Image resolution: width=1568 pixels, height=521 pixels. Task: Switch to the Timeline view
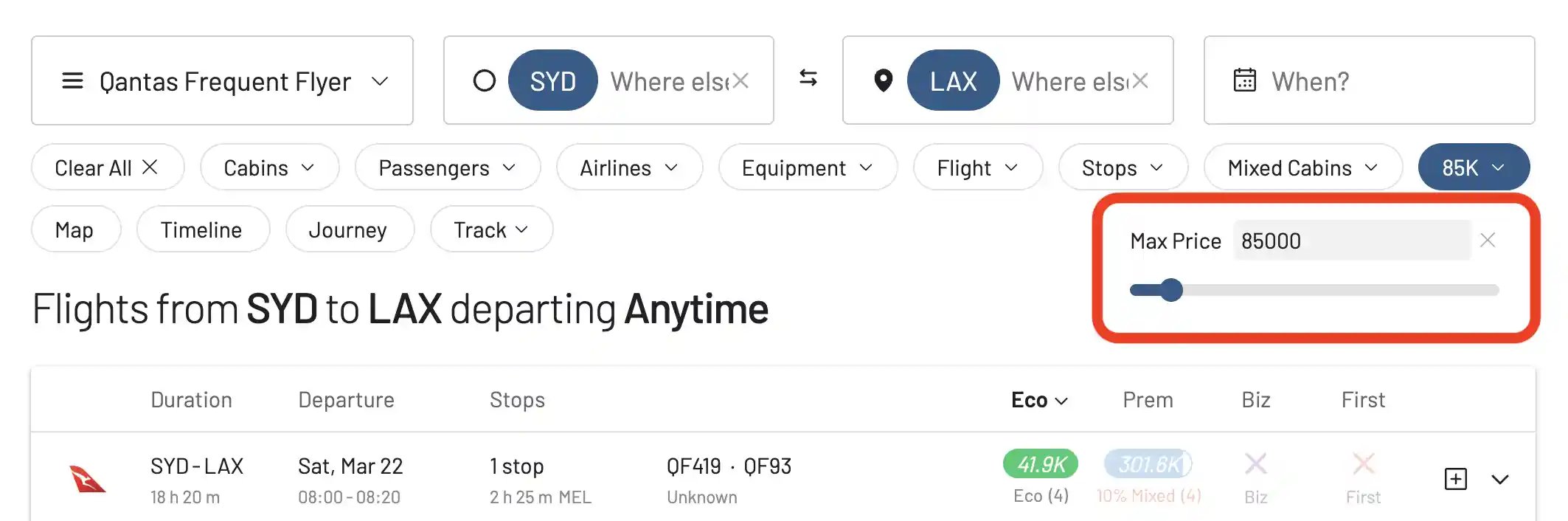[x=203, y=230]
